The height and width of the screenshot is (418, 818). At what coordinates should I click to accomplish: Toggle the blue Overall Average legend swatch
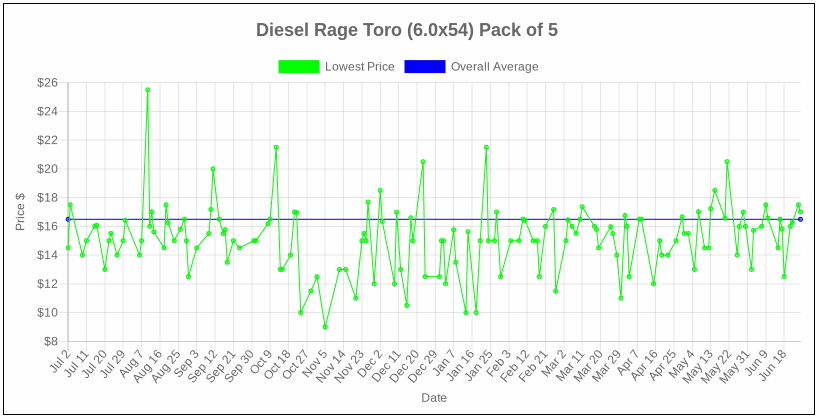point(425,67)
